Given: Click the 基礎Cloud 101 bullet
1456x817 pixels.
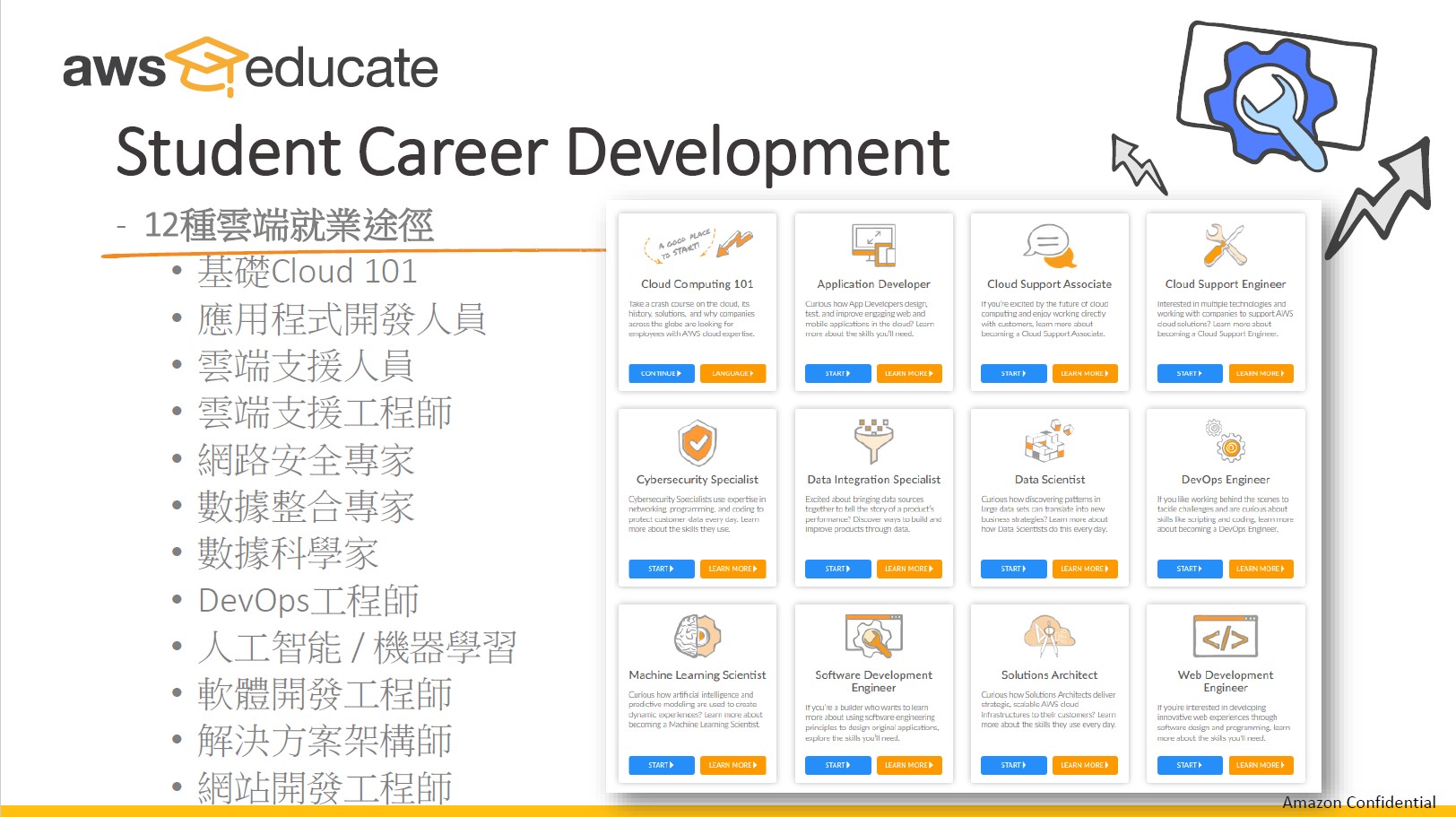Looking at the screenshot, I should pyautogui.click(x=308, y=271).
